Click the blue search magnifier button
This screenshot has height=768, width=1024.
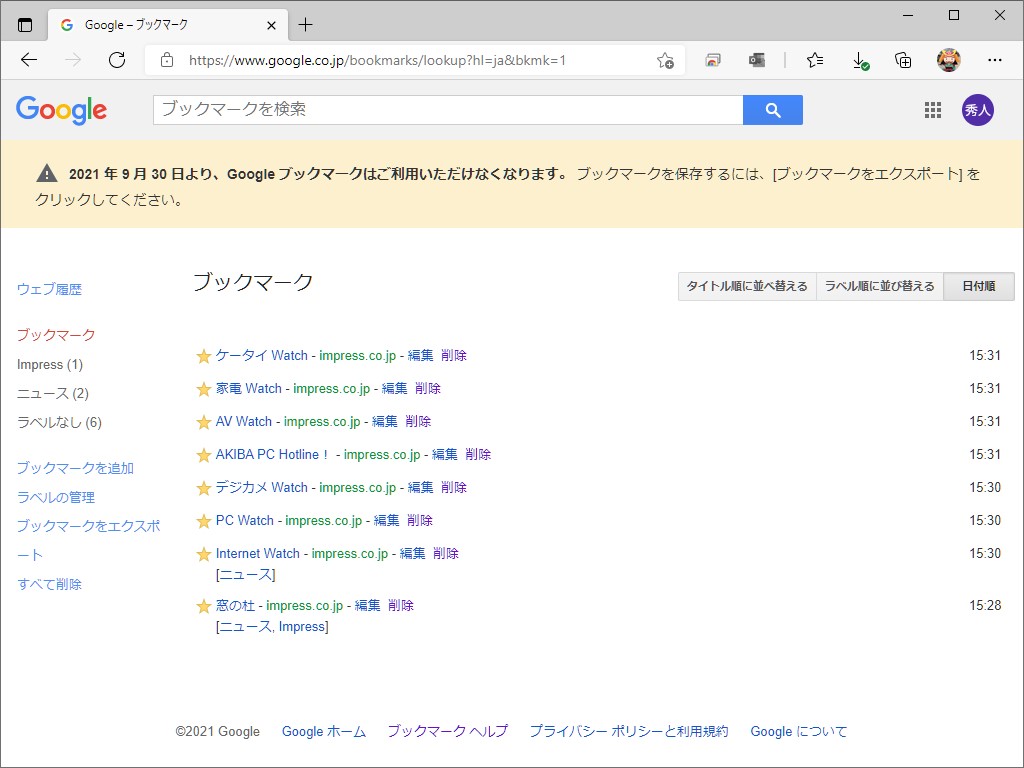772,110
